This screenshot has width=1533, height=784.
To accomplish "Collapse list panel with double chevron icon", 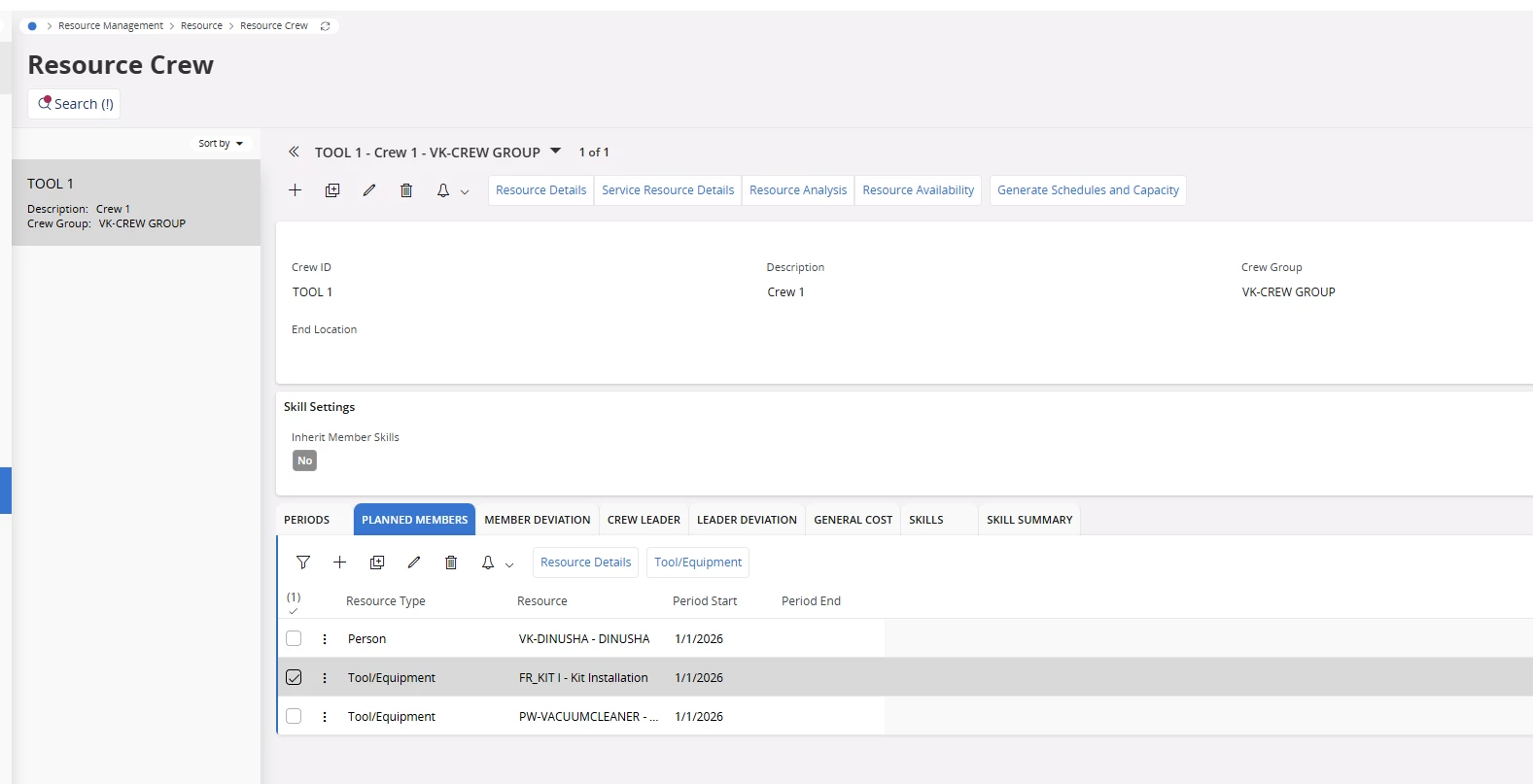I will pos(294,153).
